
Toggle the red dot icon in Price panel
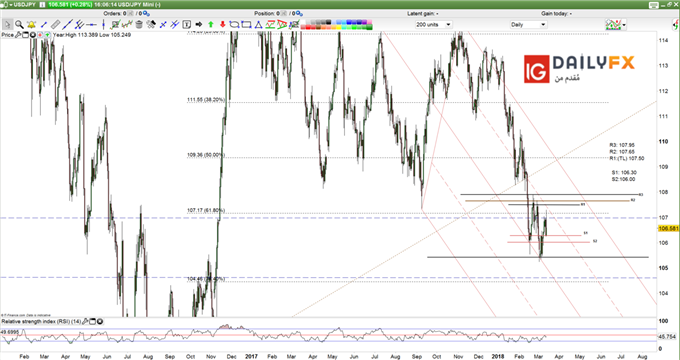point(40,35)
